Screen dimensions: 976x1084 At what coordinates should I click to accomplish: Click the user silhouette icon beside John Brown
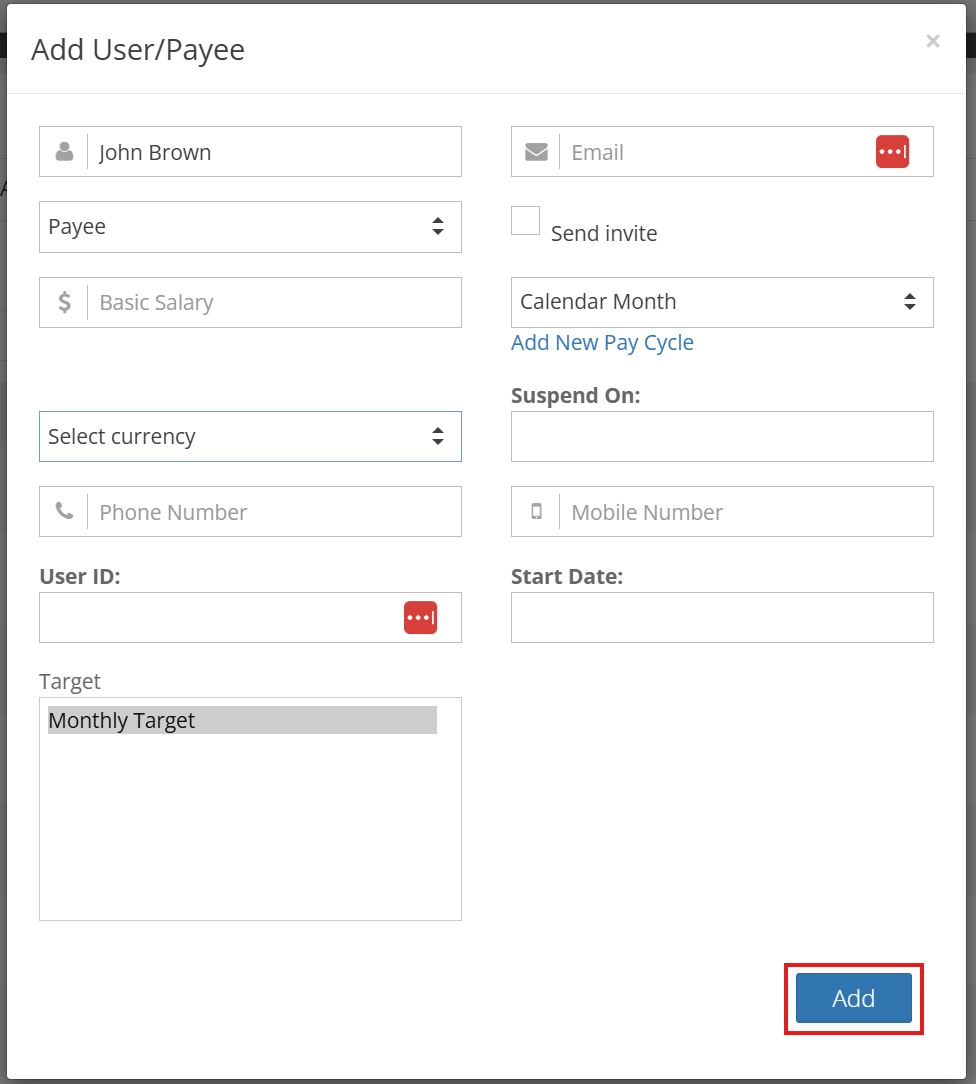pos(64,151)
